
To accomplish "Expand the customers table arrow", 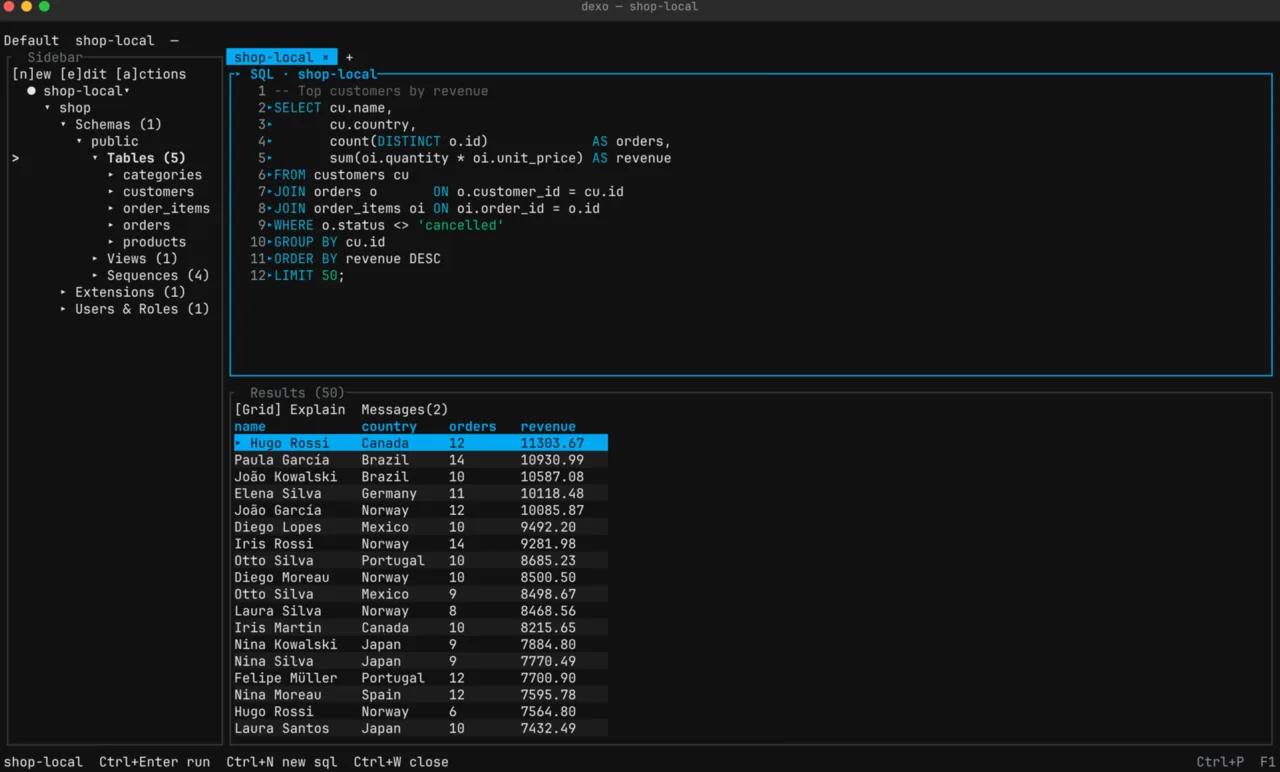I will coord(111,192).
